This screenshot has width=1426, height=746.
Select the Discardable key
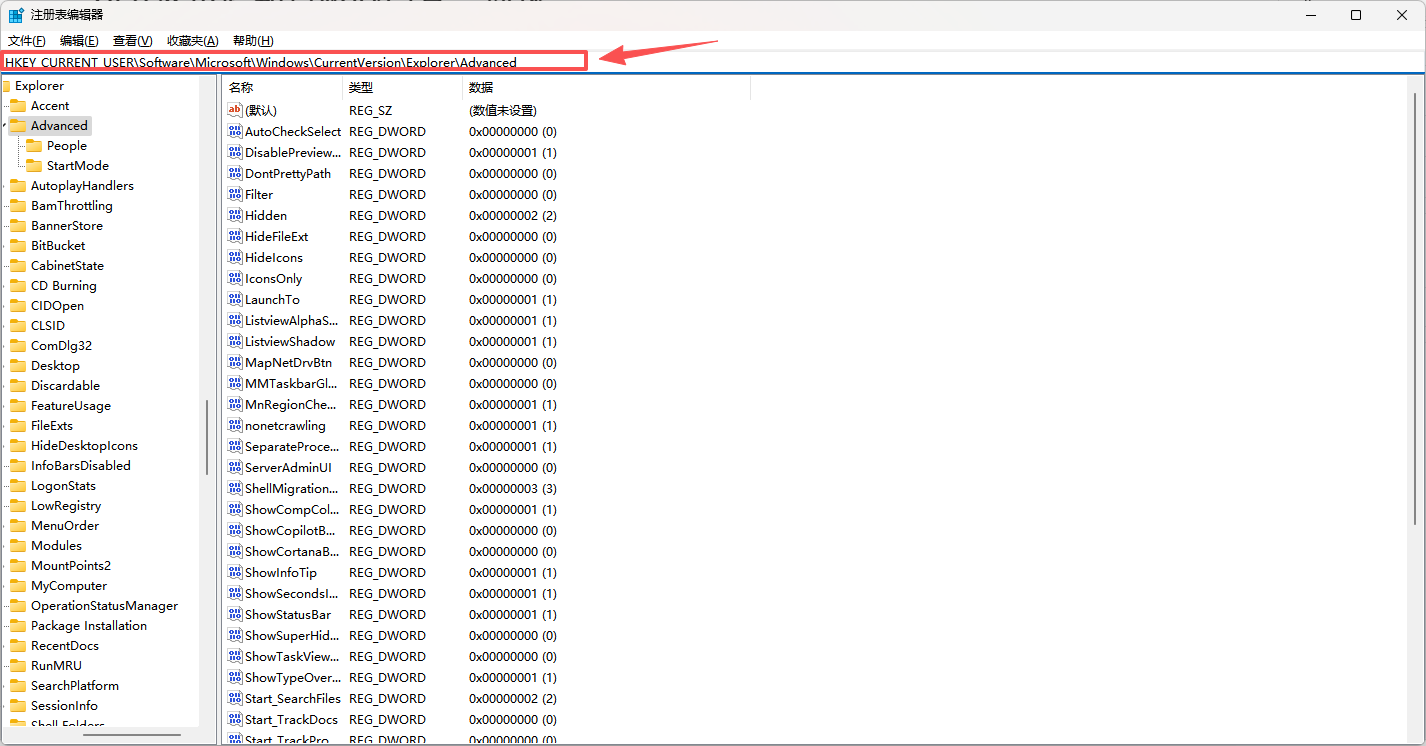click(x=65, y=386)
